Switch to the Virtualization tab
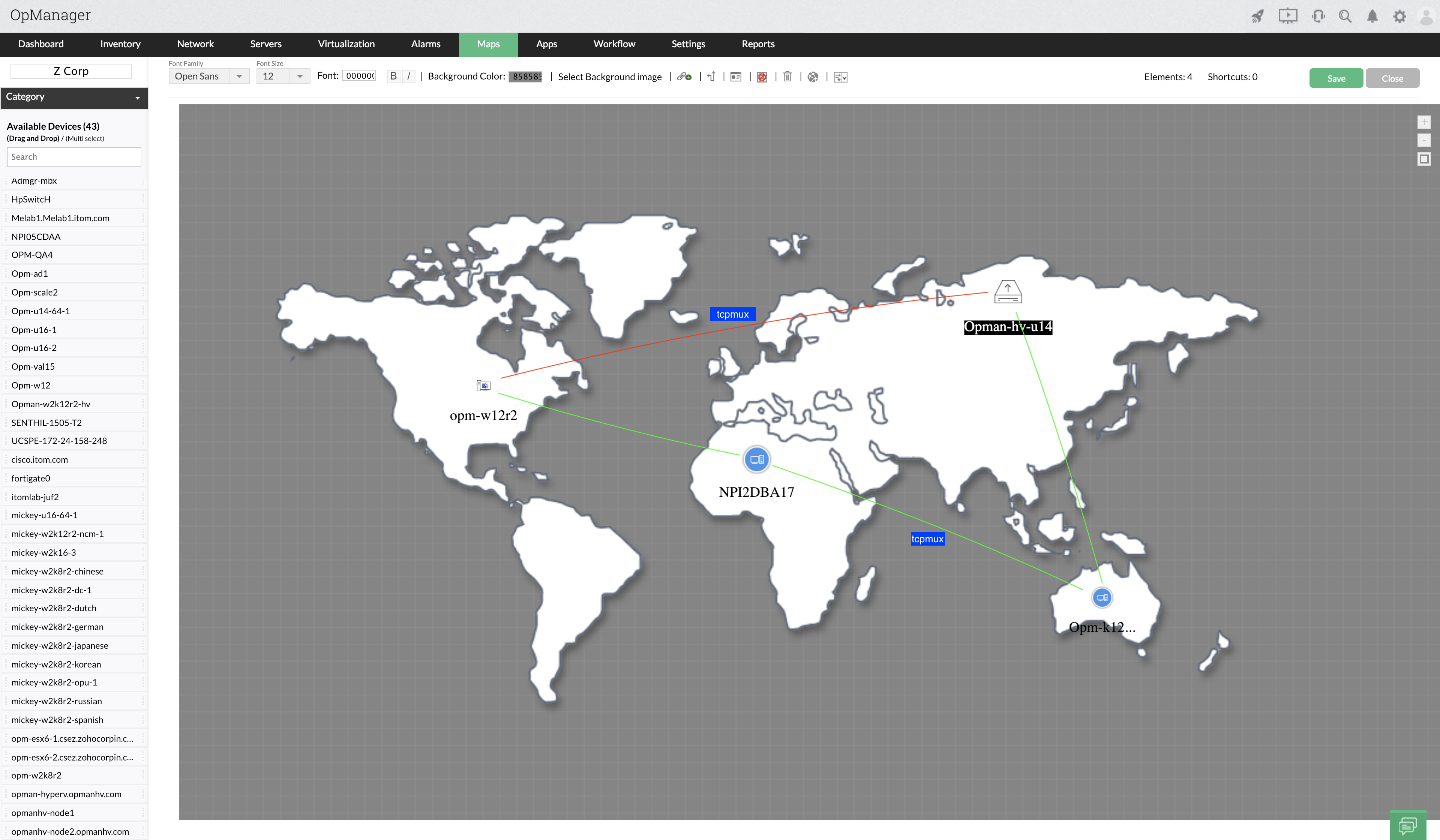Image resolution: width=1440 pixels, height=840 pixels. tap(346, 44)
